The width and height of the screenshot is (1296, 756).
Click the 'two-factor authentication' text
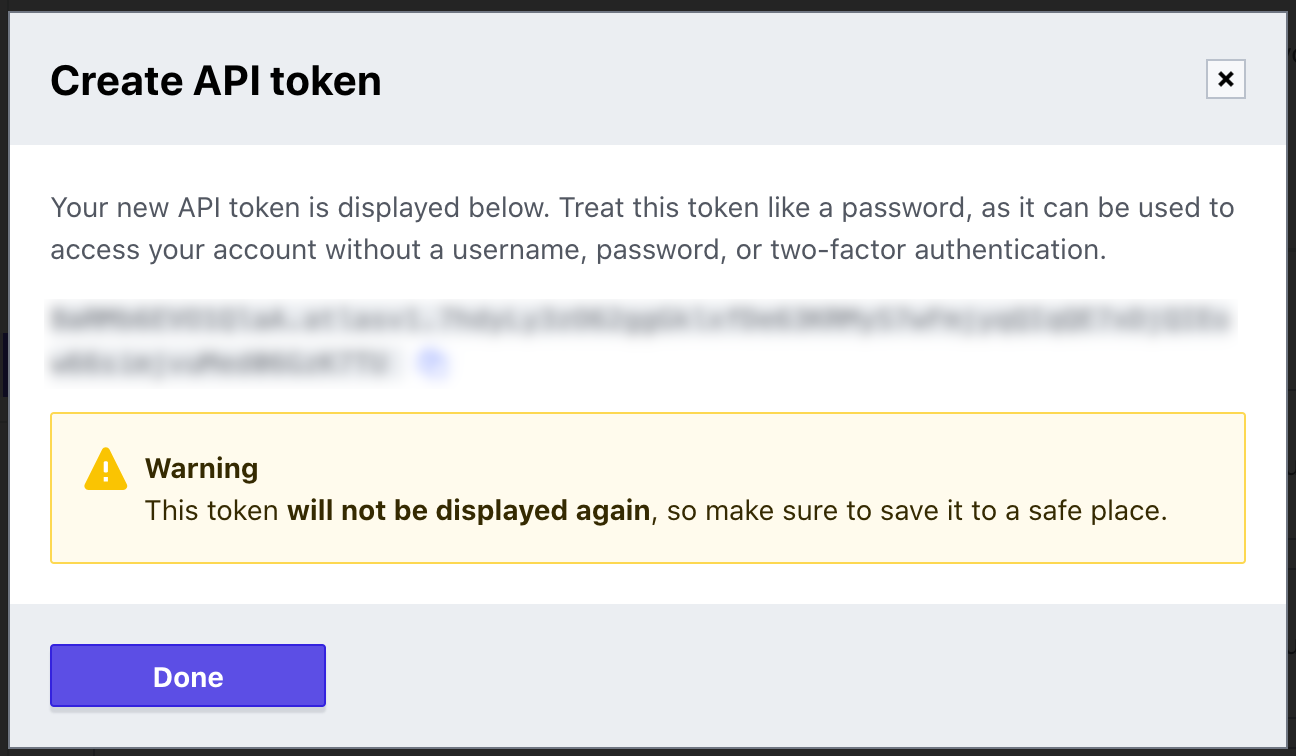(938, 249)
